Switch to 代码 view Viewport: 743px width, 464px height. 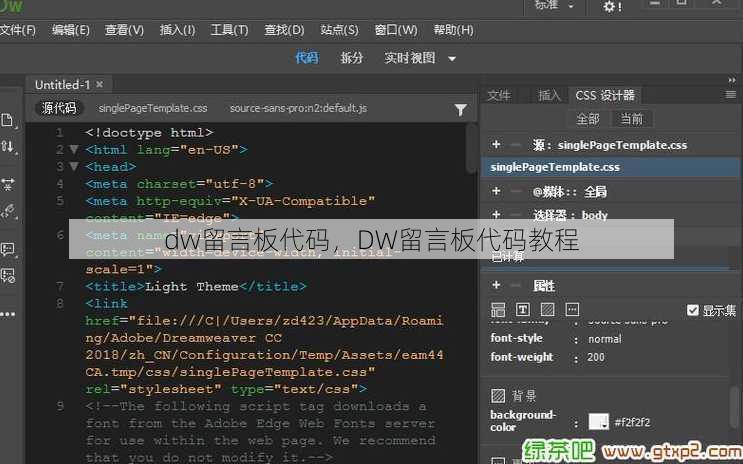(x=307, y=58)
